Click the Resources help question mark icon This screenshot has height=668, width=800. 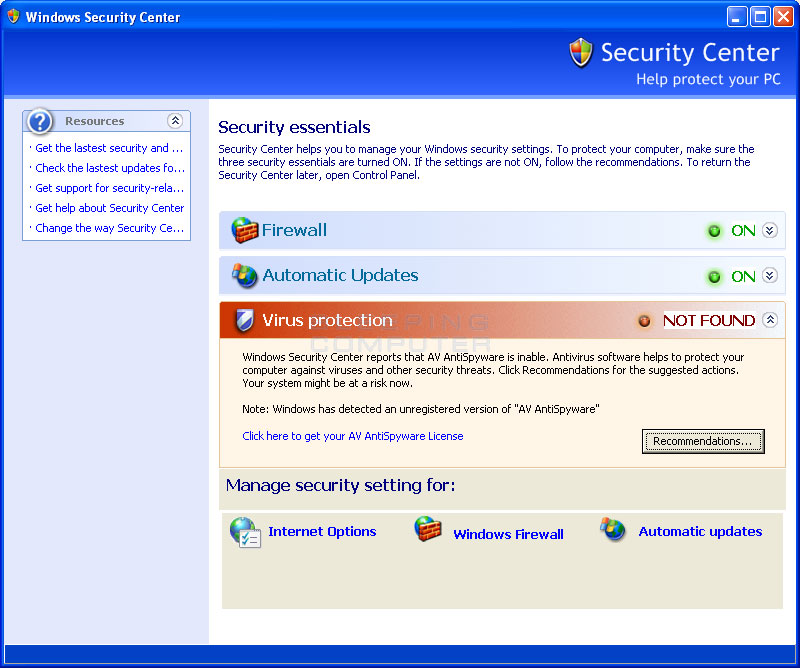coord(40,121)
